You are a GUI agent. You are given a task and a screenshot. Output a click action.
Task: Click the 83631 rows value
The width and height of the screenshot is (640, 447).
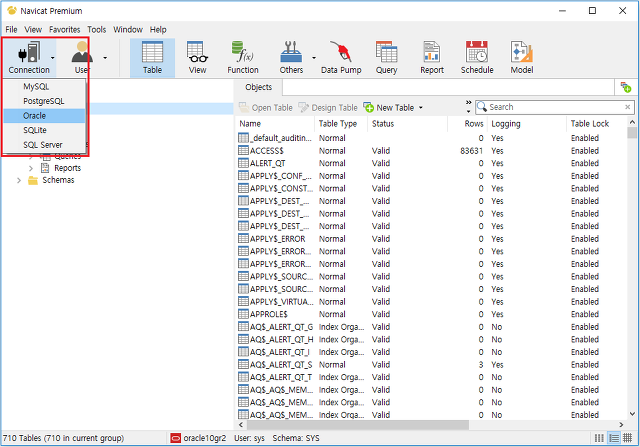[471, 151]
